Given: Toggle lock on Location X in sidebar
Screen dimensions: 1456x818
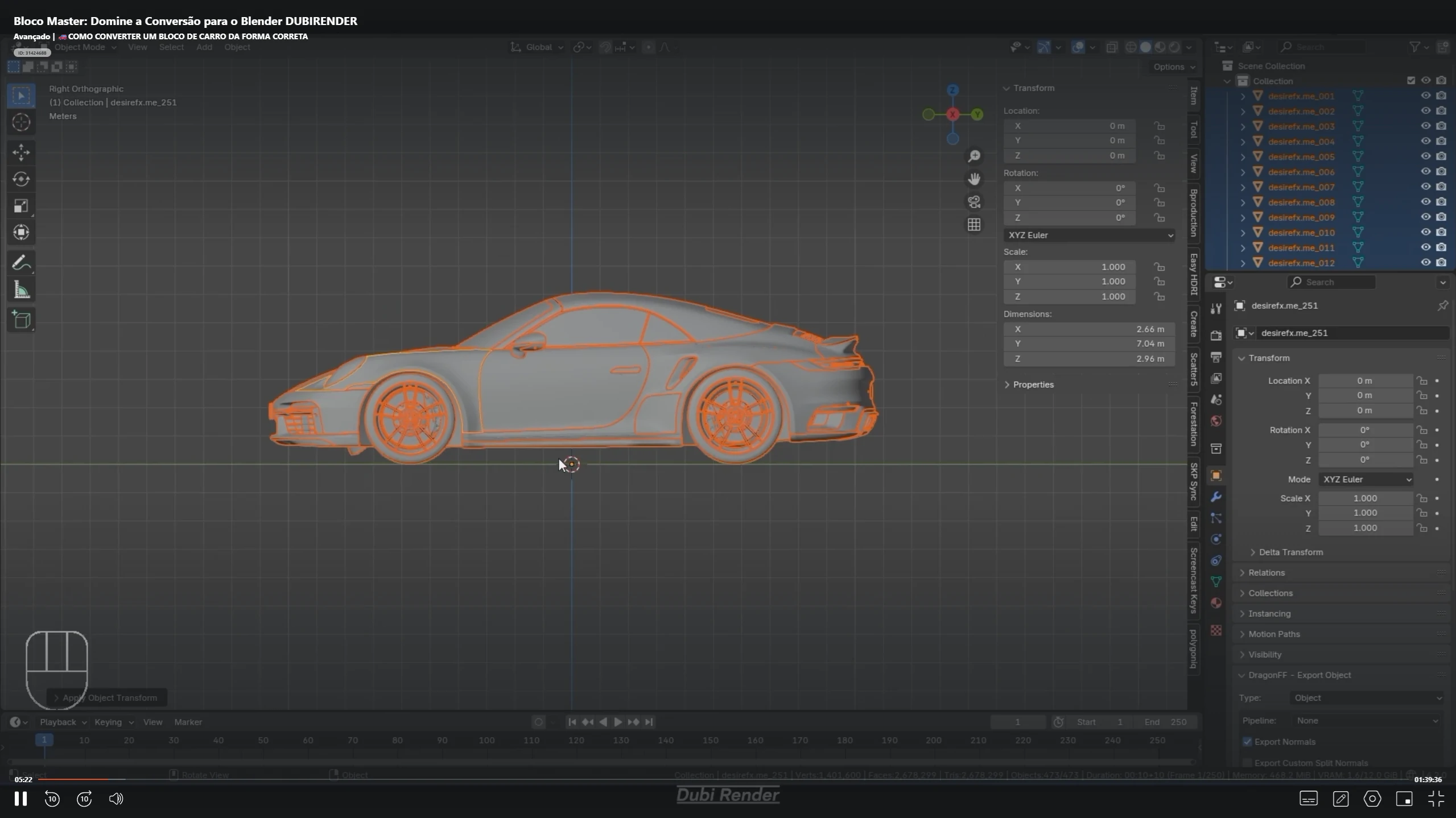Looking at the screenshot, I should point(1159,126).
